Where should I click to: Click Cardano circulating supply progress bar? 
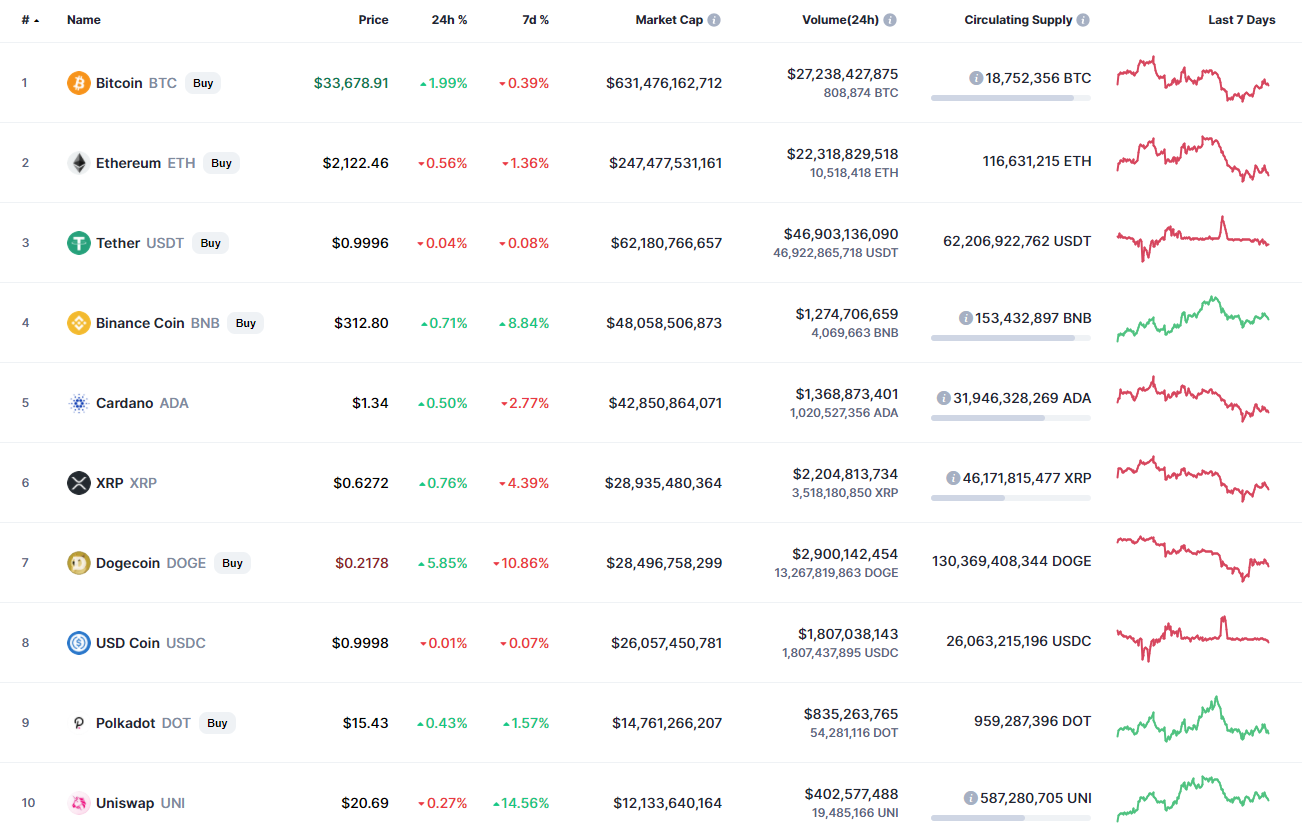[x=1011, y=418]
